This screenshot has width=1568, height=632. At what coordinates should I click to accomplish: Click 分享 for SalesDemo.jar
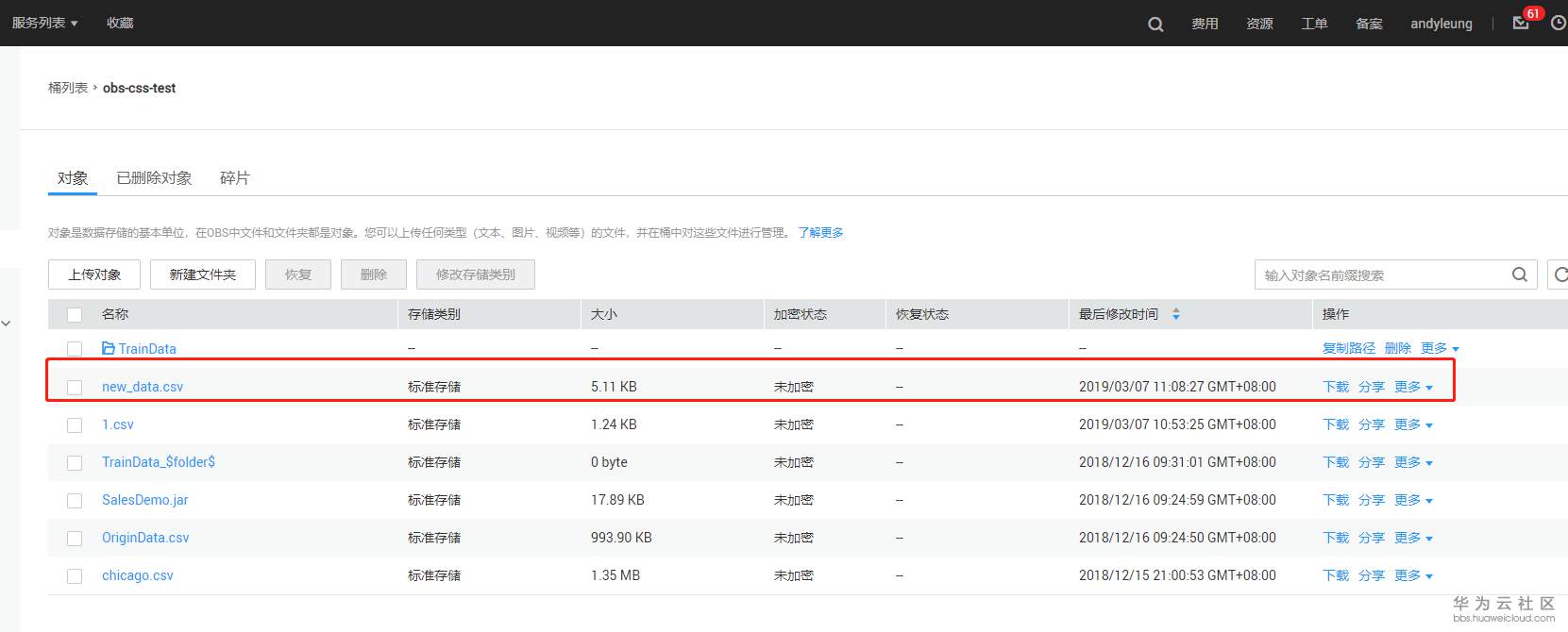(x=1372, y=500)
